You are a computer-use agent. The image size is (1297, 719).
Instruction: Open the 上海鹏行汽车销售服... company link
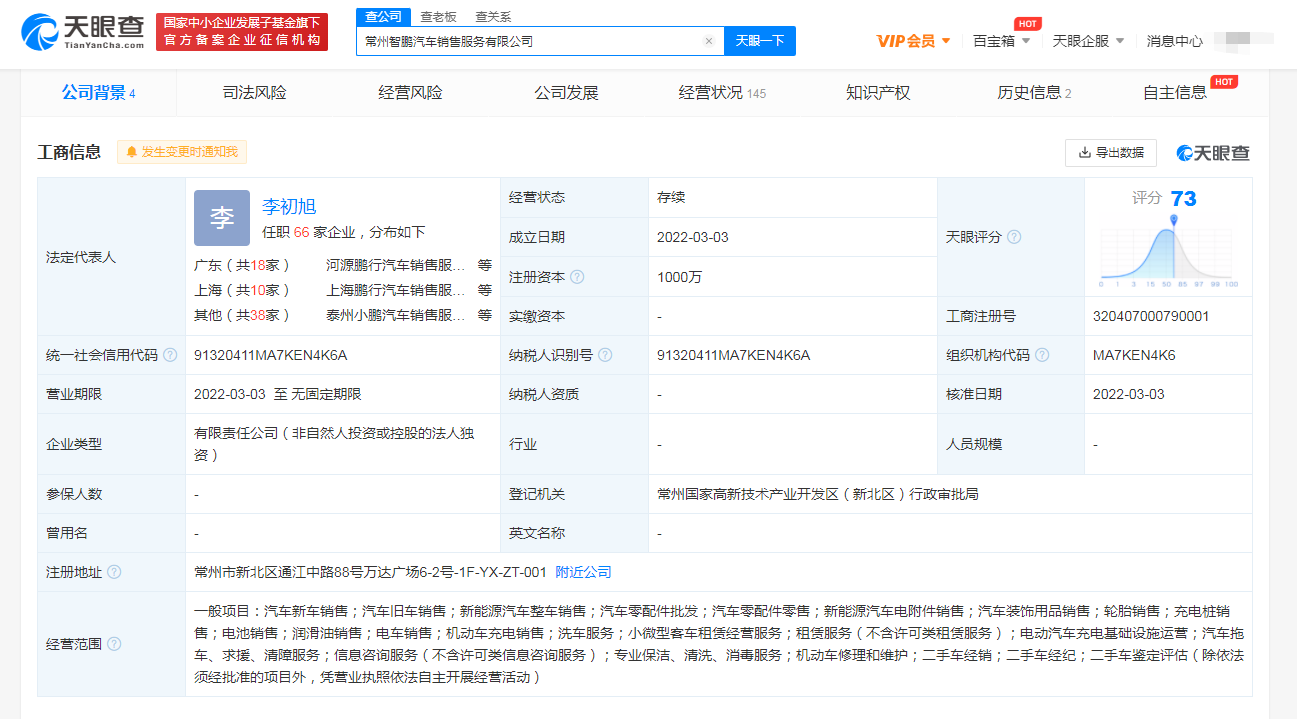(396, 290)
